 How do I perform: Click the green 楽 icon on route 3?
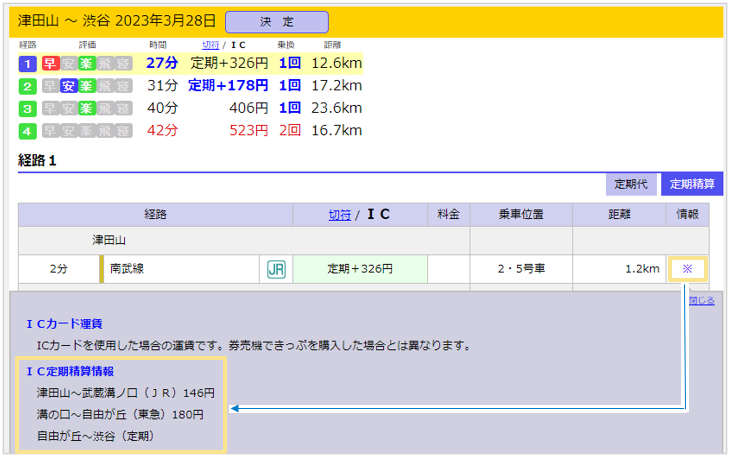87,108
